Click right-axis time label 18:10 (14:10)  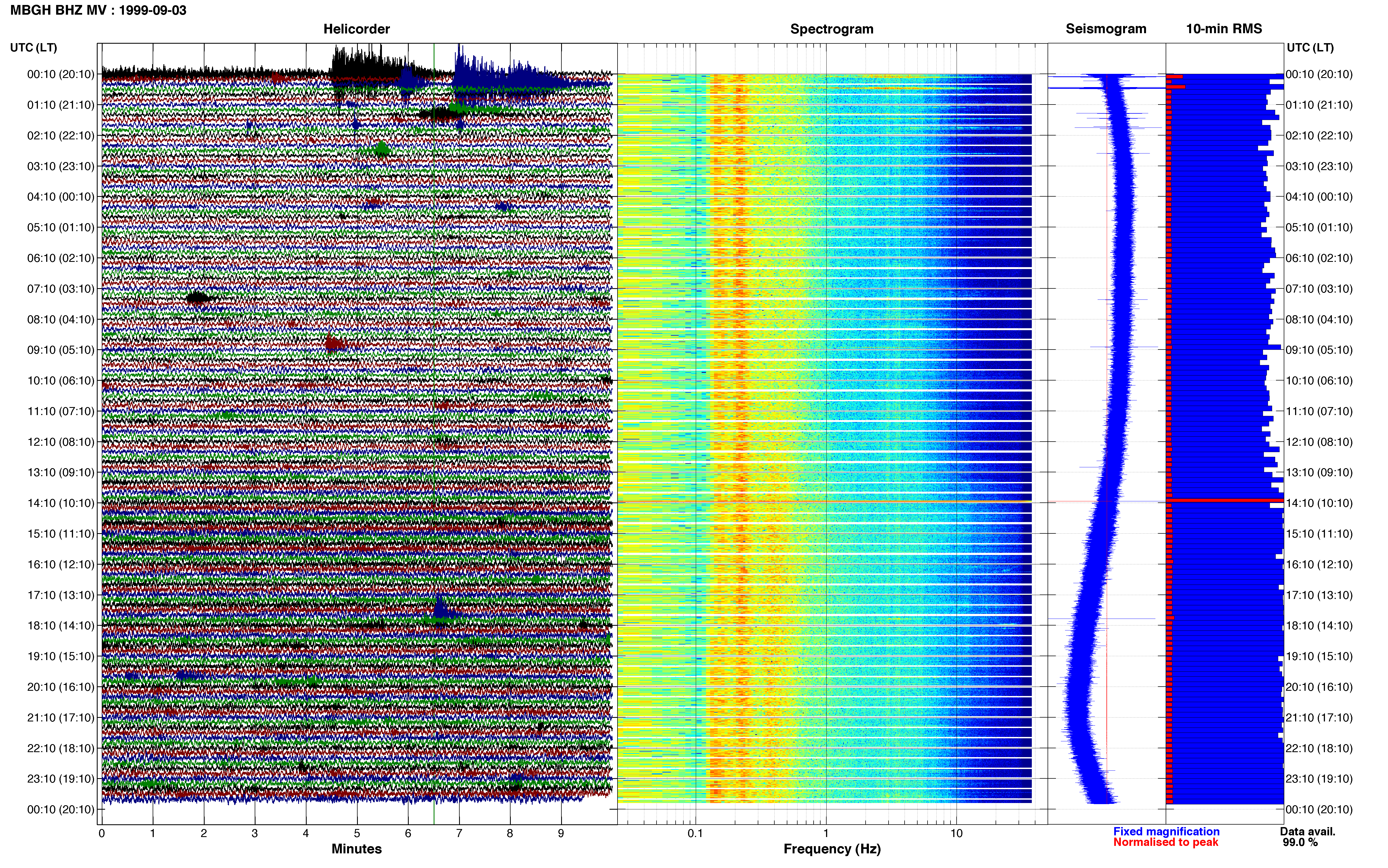coord(1319,626)
